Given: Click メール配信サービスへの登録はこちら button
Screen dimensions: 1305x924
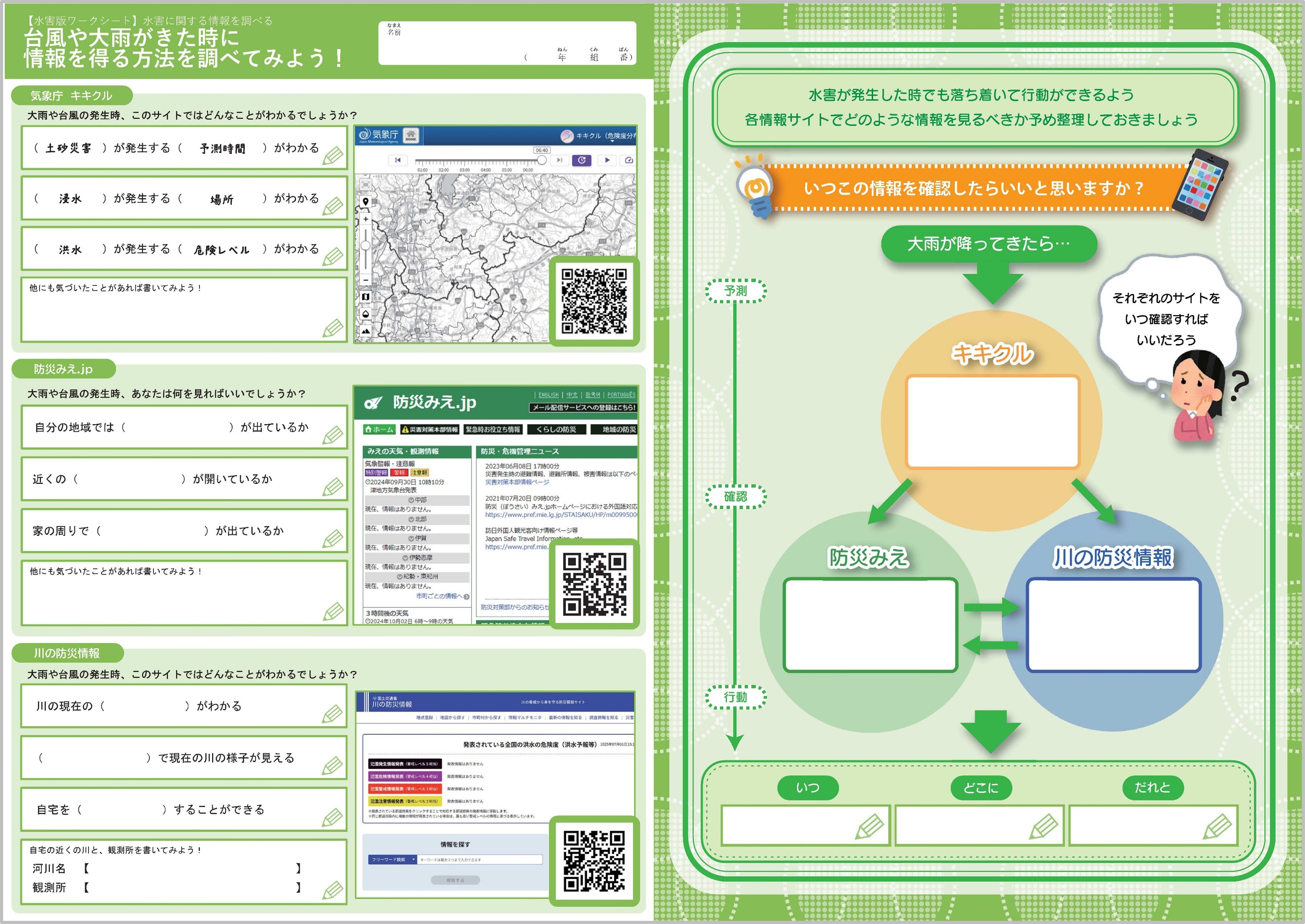Looking at the screenshot, I should [584, 407].
